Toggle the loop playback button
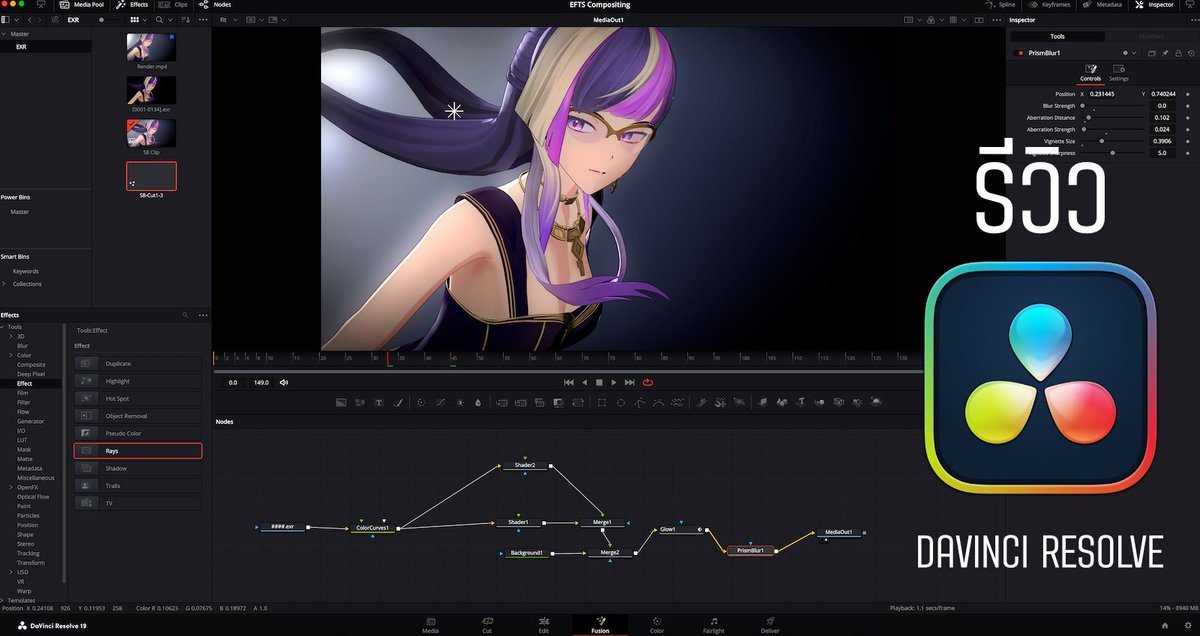 click(648, 382)
